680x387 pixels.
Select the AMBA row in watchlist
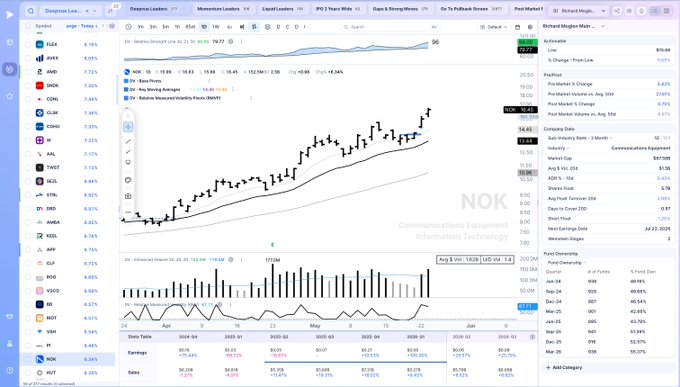pos(68,222)
